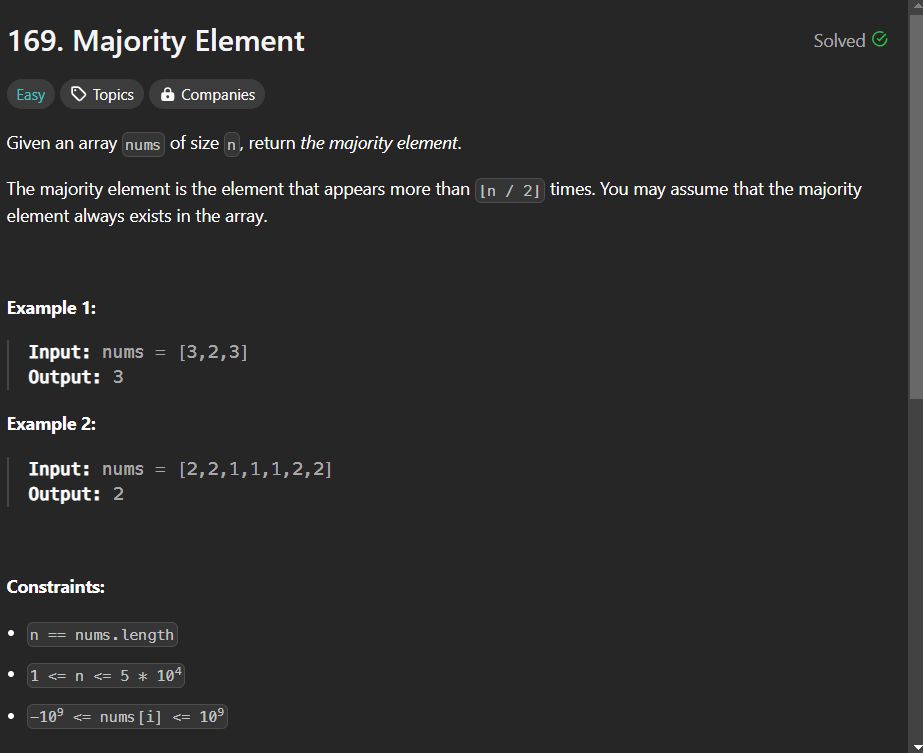Click the Easy difficulty badge

tap(31, 94)
